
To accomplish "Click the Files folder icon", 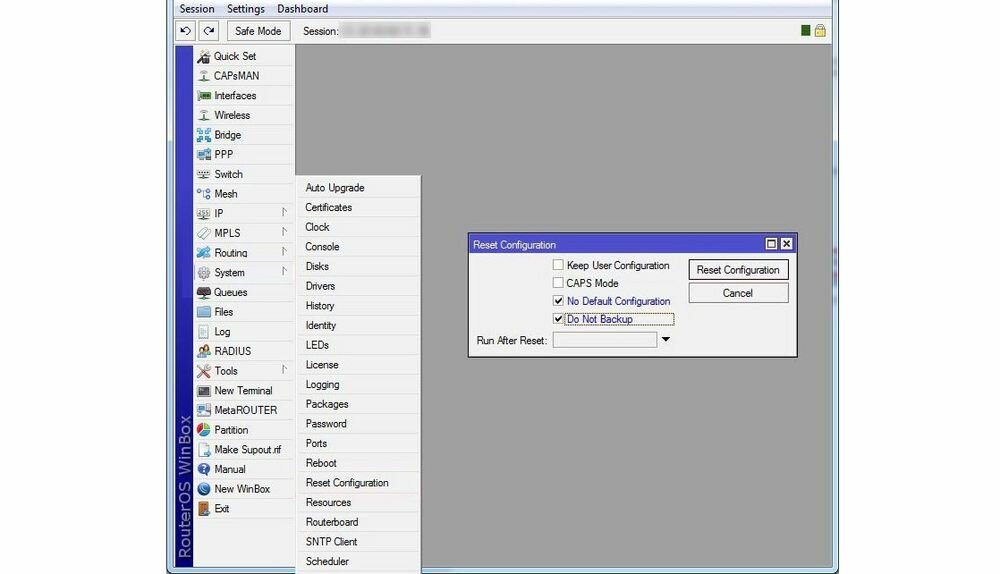I will 203,312.
